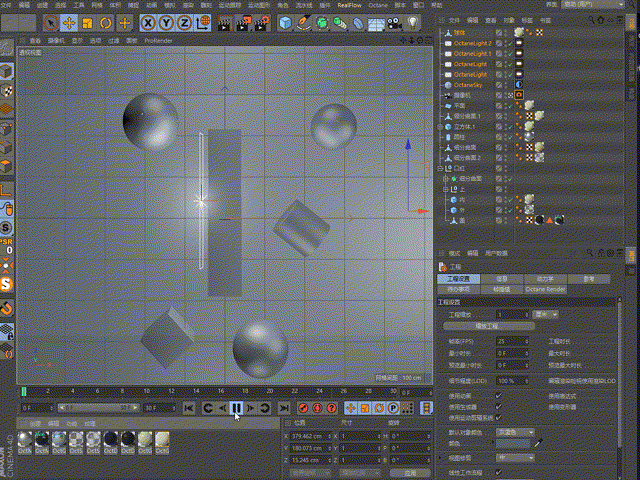Switch to Points mode
The height and width of the screenshot is (480, 640).
click(7, 129)
